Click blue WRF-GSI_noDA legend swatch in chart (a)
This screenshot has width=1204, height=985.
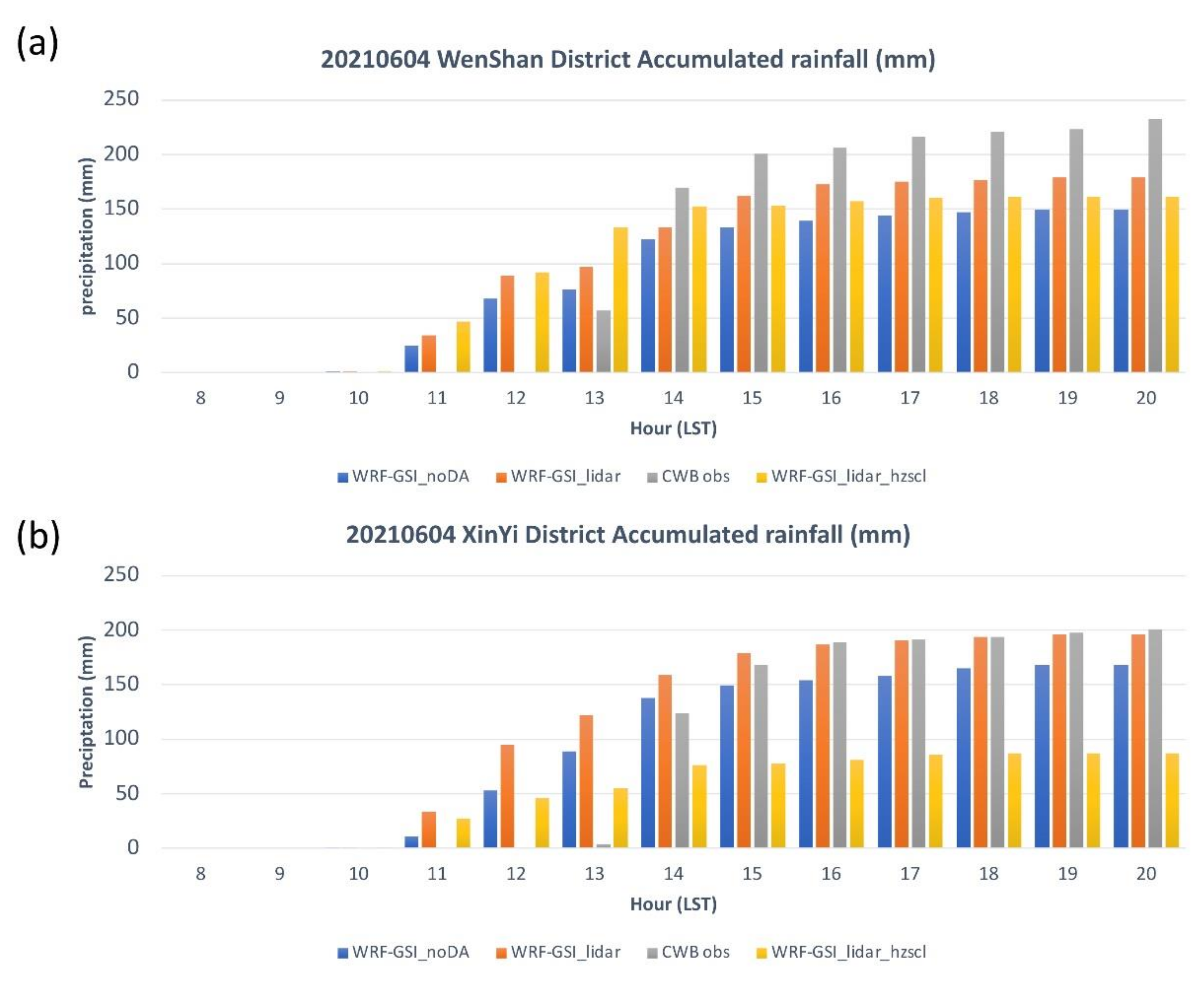click(342, 477)
